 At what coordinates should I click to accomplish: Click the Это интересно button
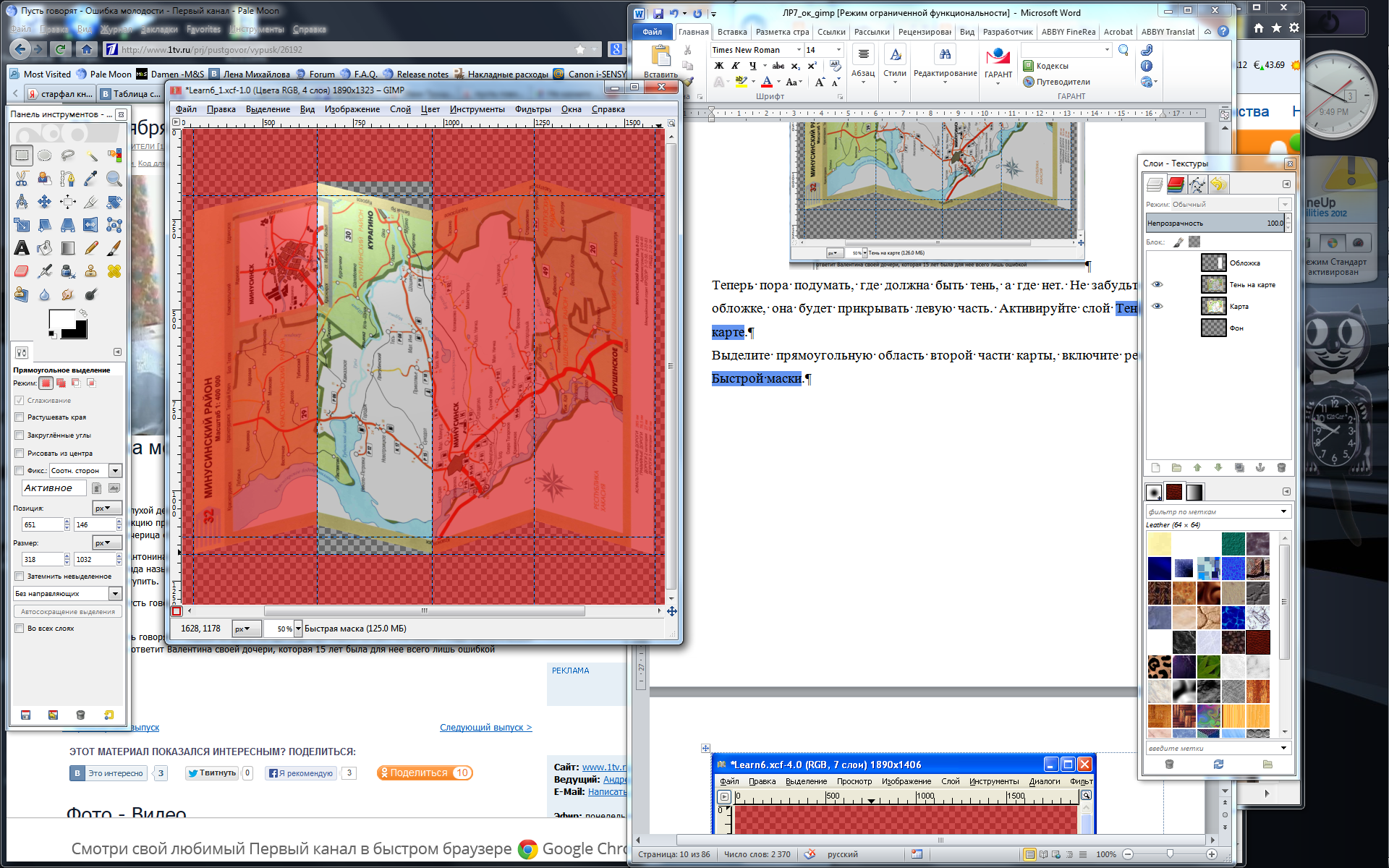(x=109, y=773)
